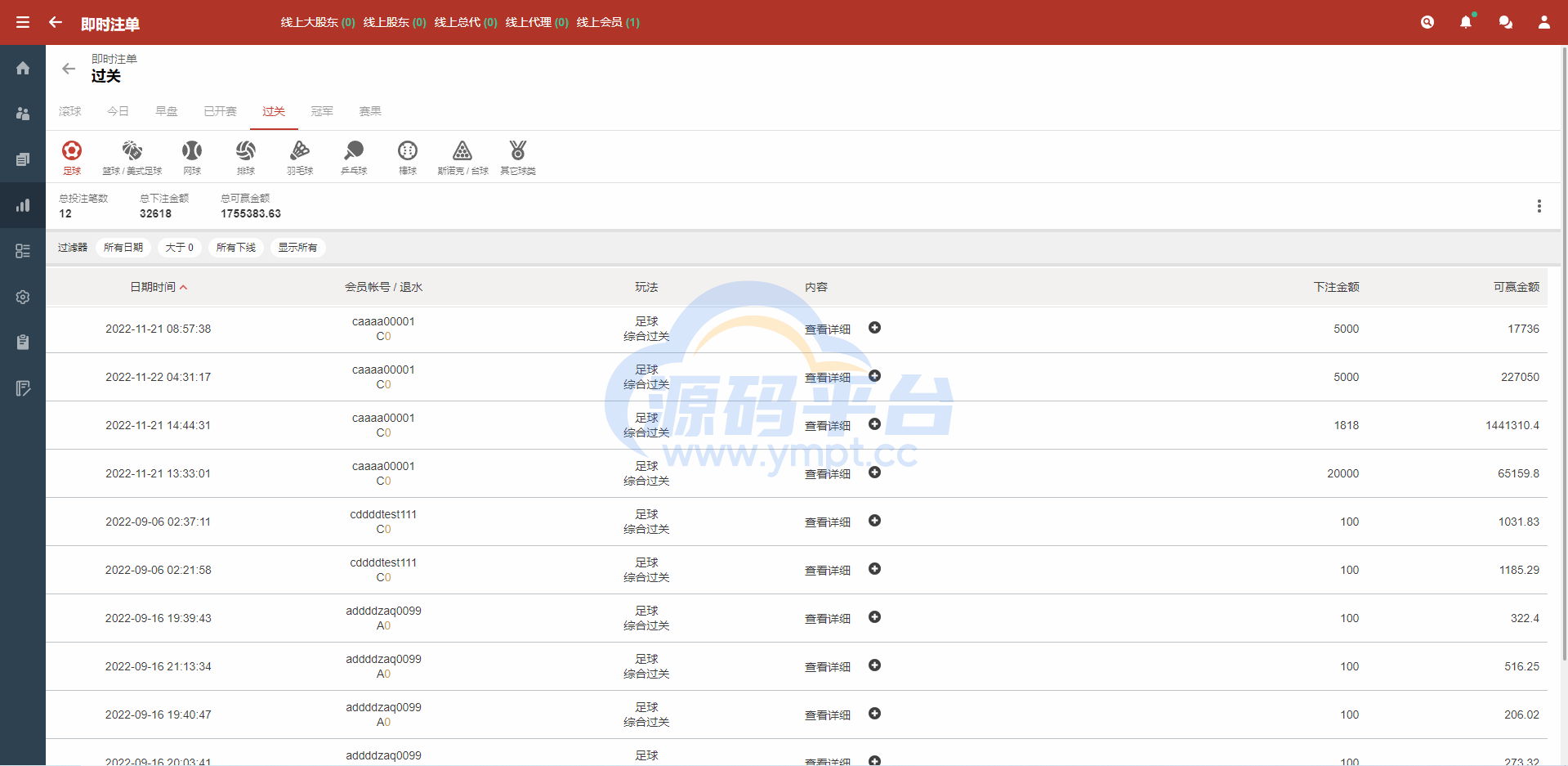This screenshot has height=766, width=1568.
Task: Open the notifications bell
Action: click(x=1466, y=22)
